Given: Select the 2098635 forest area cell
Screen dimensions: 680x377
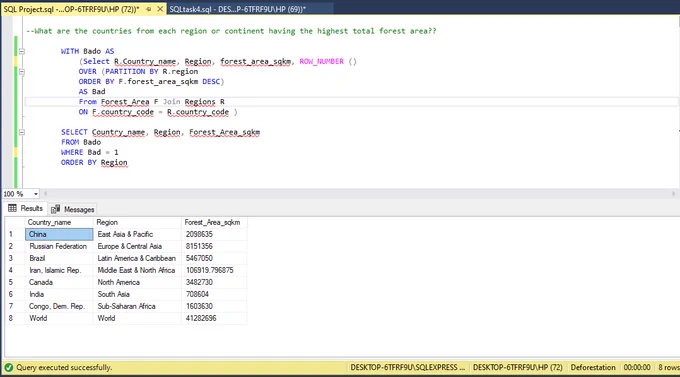Looking at the screenshot, I should (214, 234).
